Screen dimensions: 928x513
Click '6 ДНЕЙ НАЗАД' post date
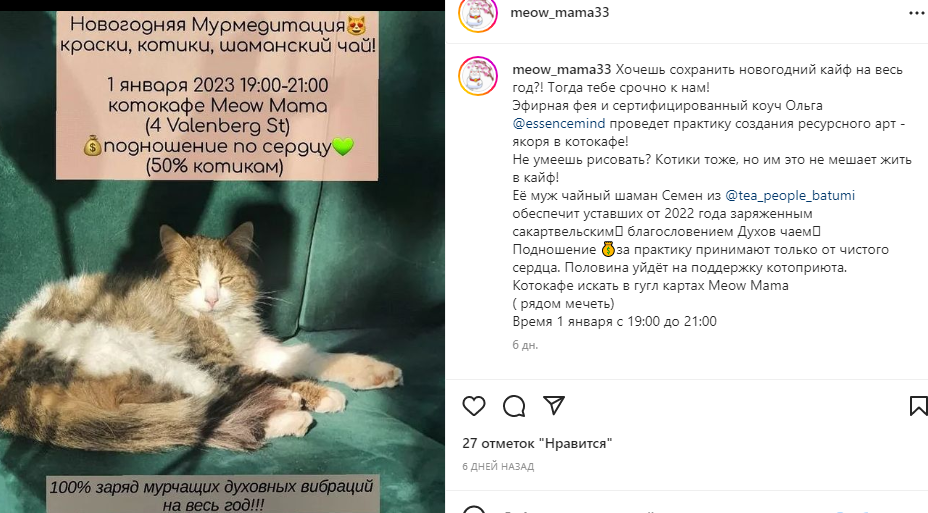498,466
